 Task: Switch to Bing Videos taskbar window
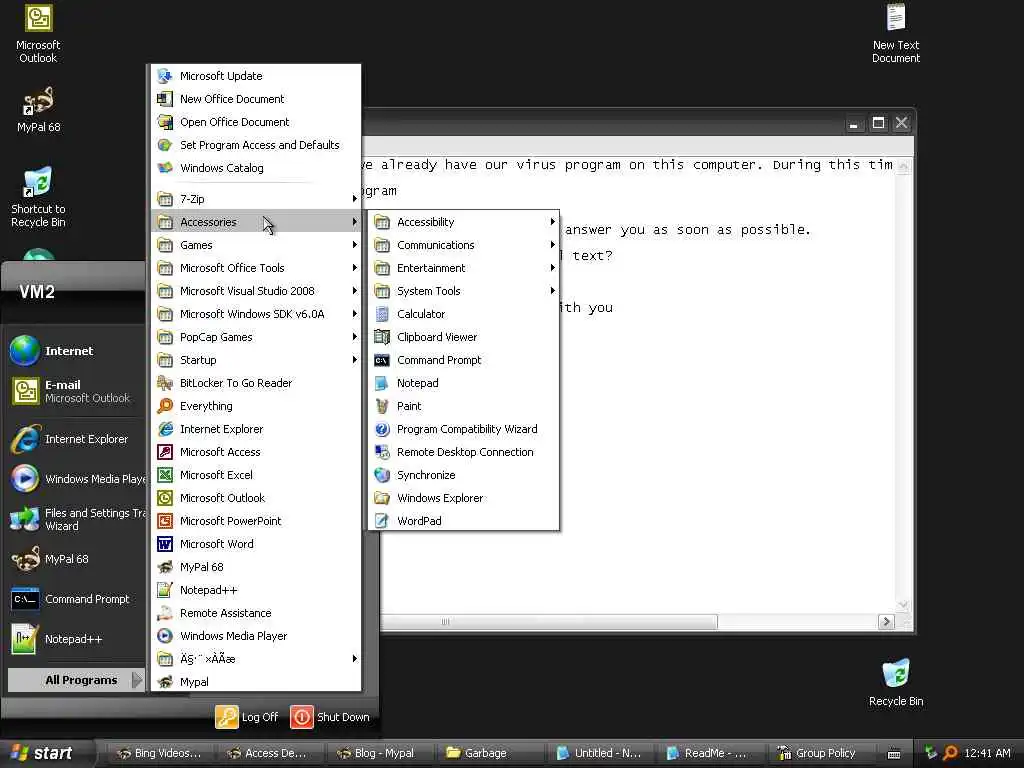tap(161, 753)
